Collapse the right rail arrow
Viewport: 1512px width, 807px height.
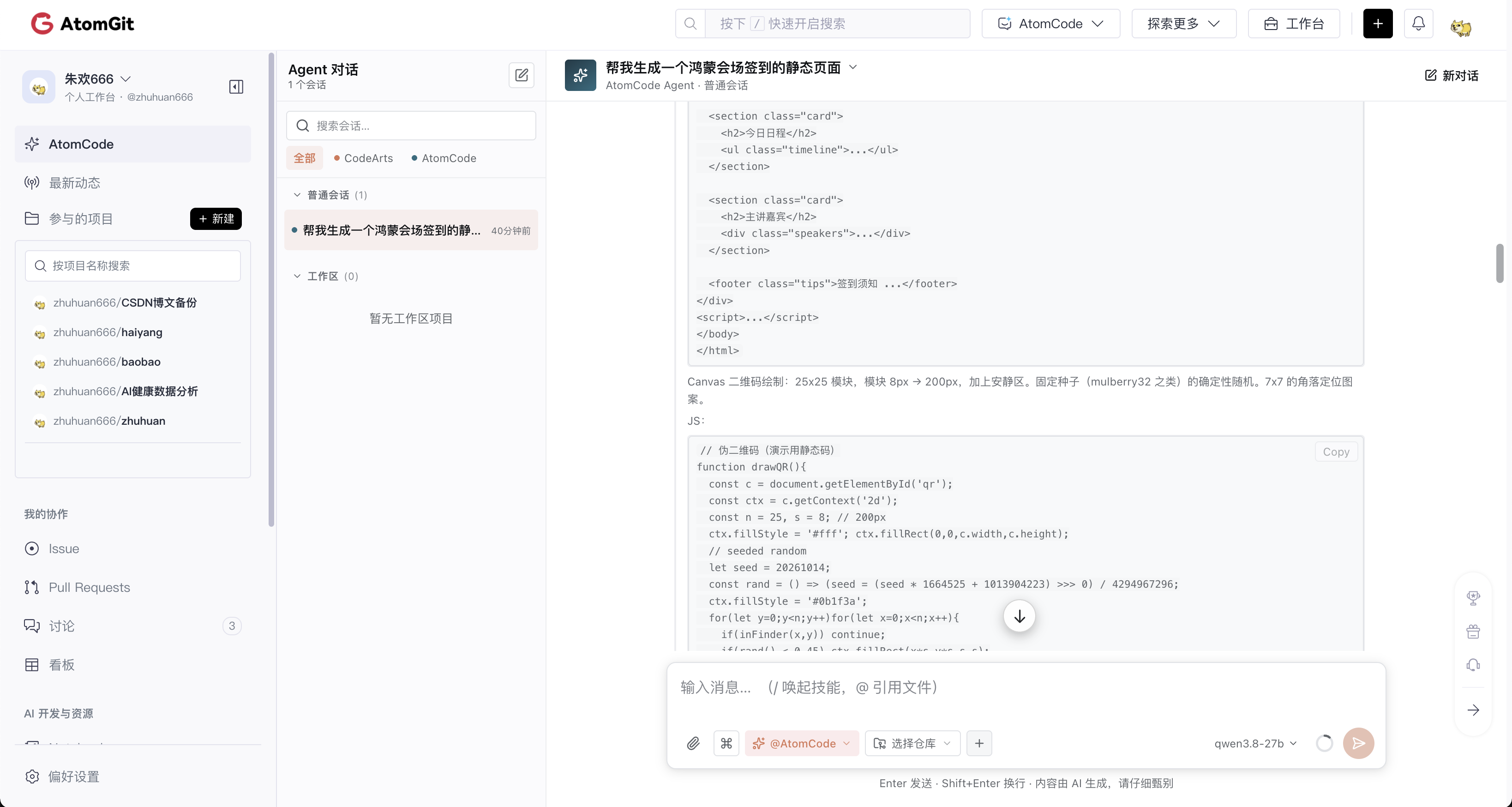pyautogui.click(x=1473, y=710)
